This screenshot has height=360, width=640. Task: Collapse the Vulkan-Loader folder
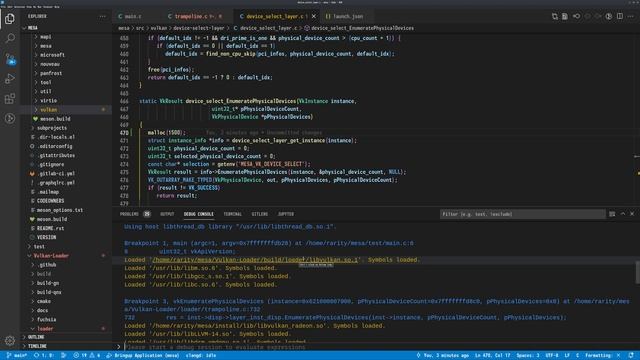coord(65,256)
